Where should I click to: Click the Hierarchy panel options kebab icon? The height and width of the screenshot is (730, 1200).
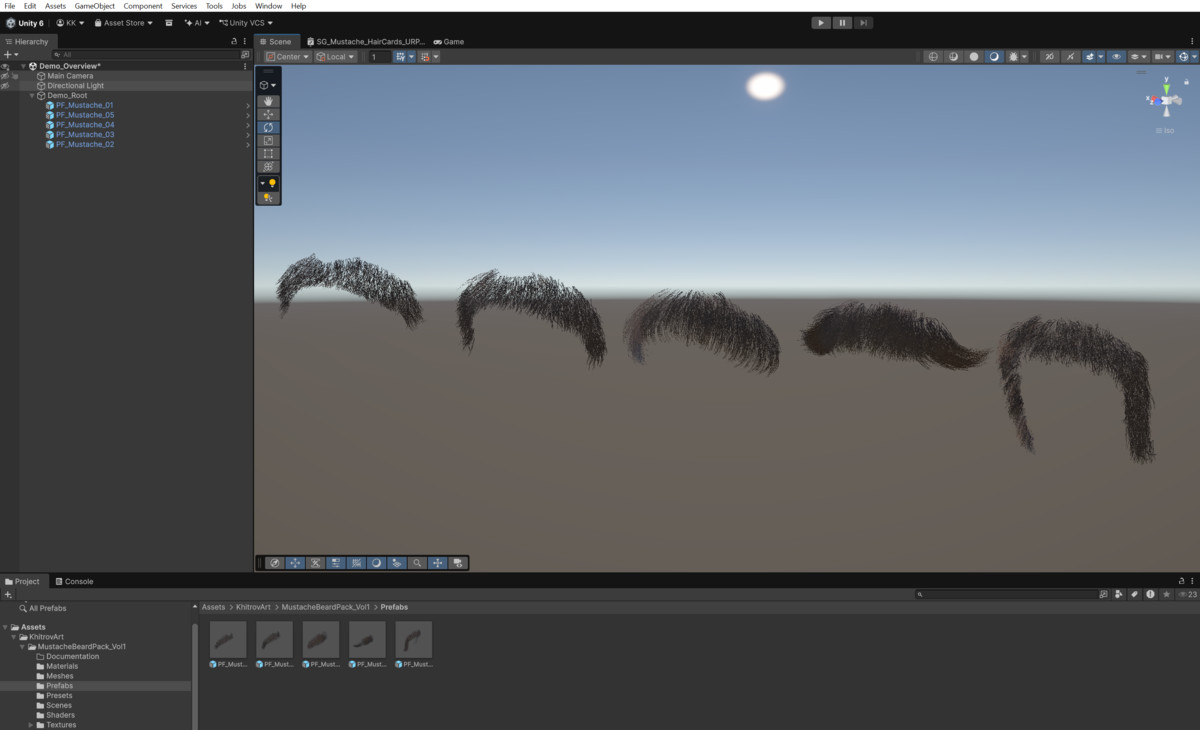tap(245, 41)
